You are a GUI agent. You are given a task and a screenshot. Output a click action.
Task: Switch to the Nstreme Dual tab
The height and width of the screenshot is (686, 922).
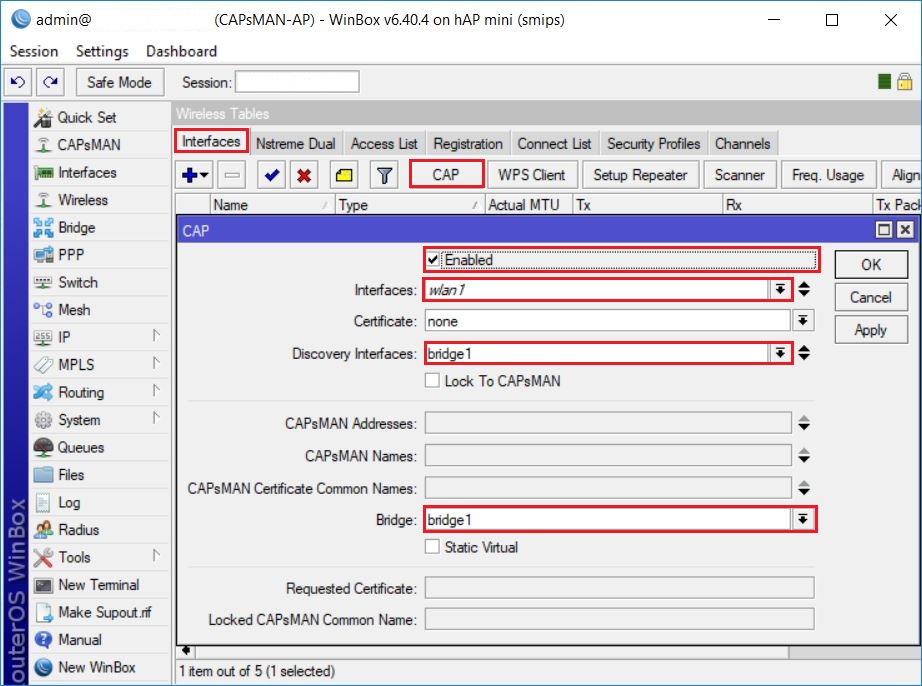[296, 143]
